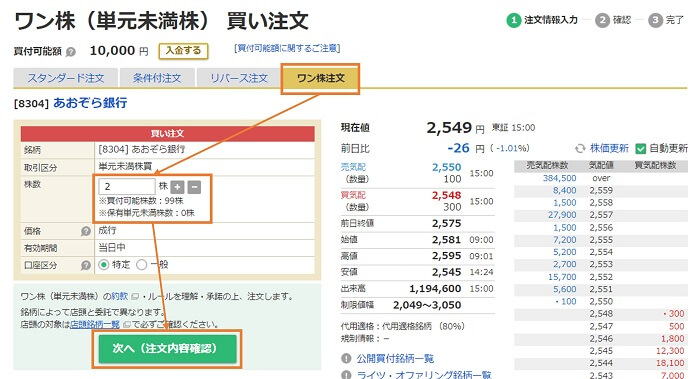Viewport: 700px width, 379px height.
Task: Click the 買気配 price 2,548
Action: click(446, 196)
